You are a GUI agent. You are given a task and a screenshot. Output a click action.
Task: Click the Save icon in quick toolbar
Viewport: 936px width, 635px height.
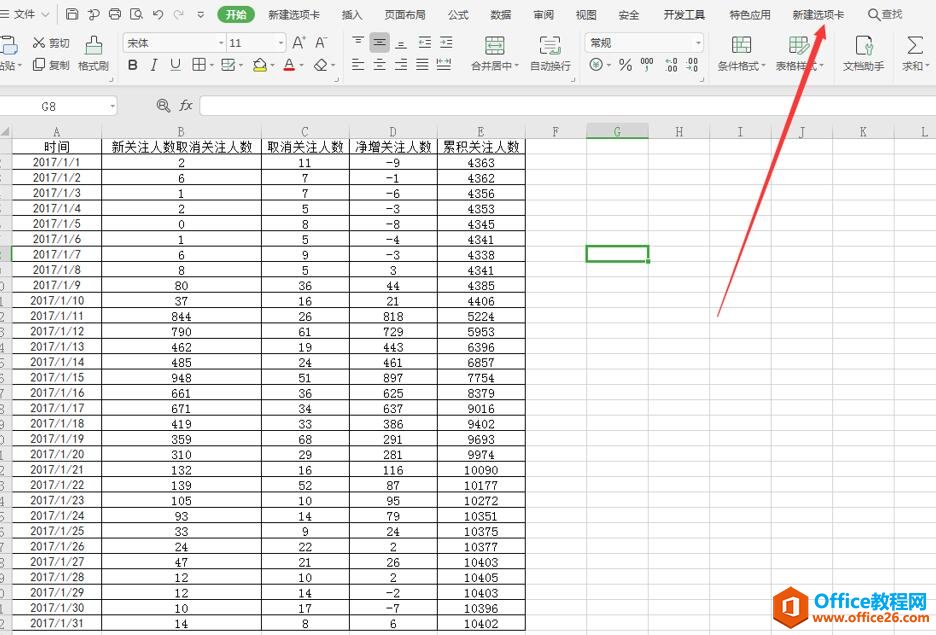pos(72,14)
